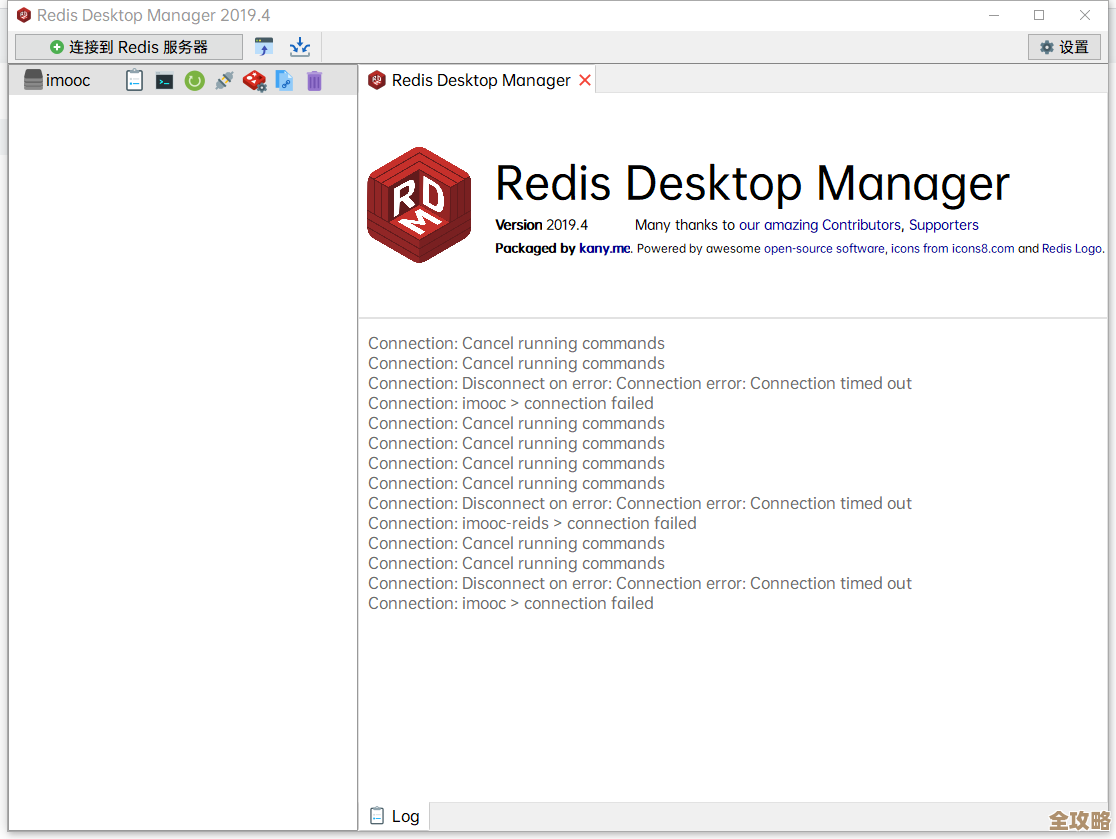Disconnect imooc using the plug icon
1116x839 pixels.
225,81
